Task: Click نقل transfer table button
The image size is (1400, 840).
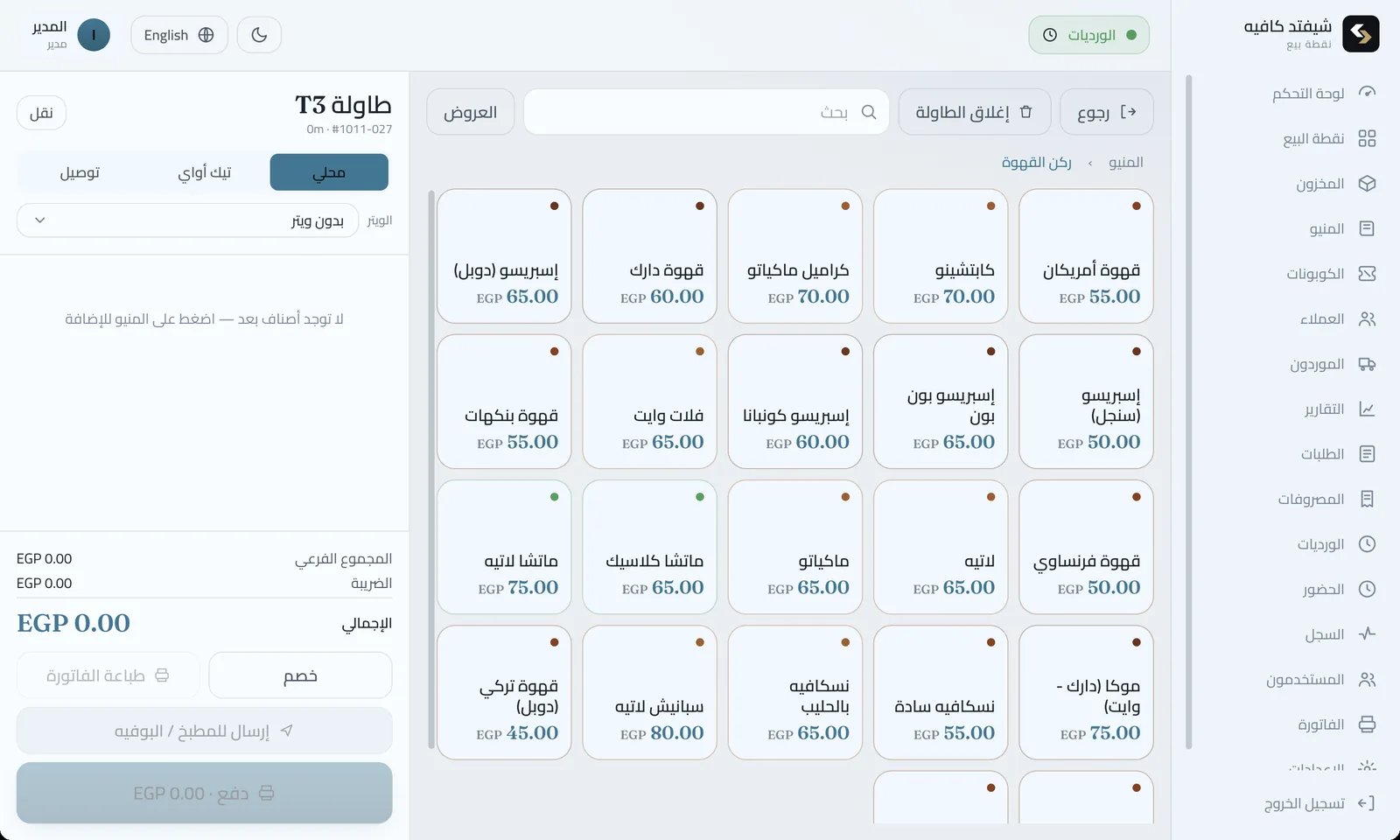Action: point(41,113)
